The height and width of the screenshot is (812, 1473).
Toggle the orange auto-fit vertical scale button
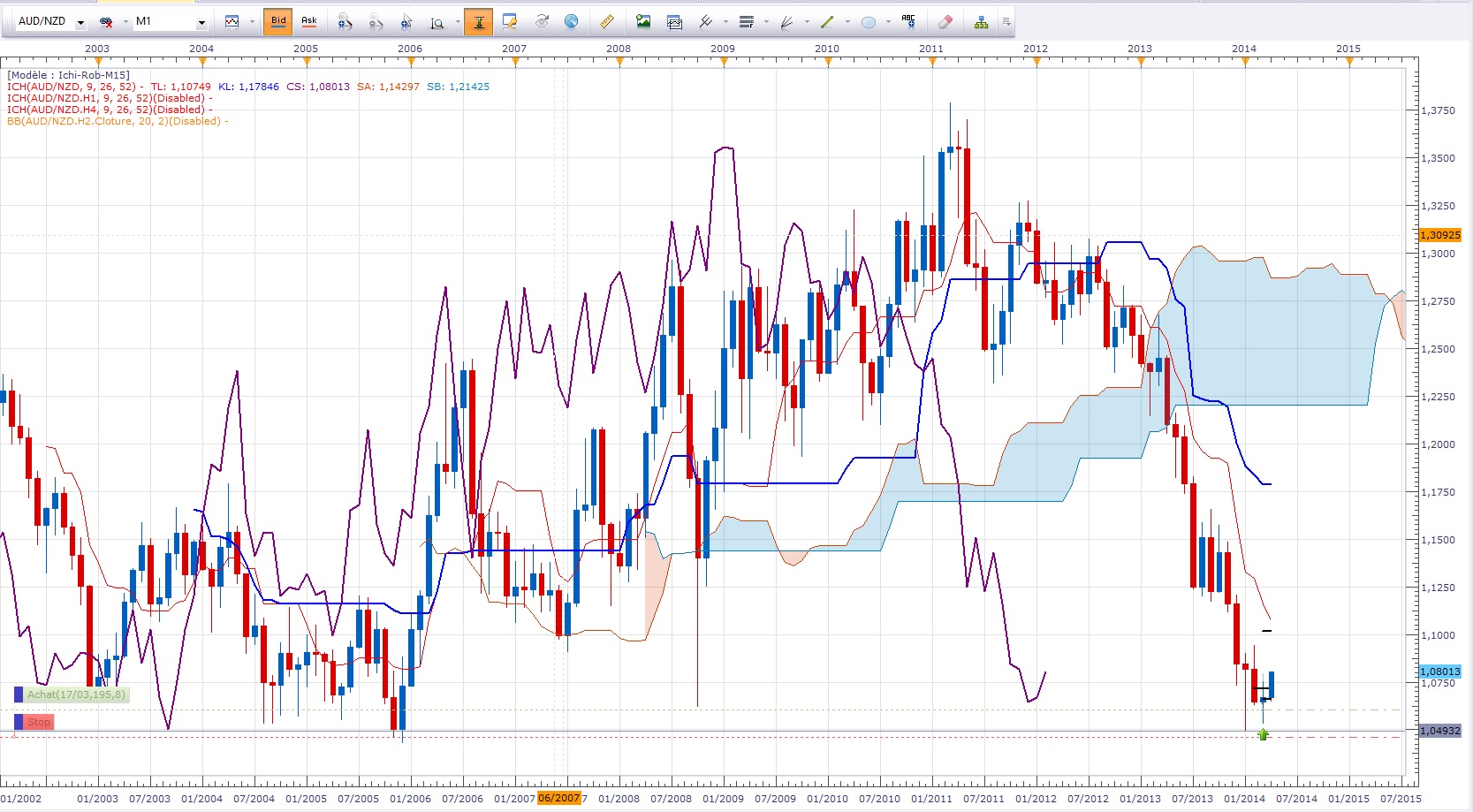pyautogui.click(x=478, y=22)
